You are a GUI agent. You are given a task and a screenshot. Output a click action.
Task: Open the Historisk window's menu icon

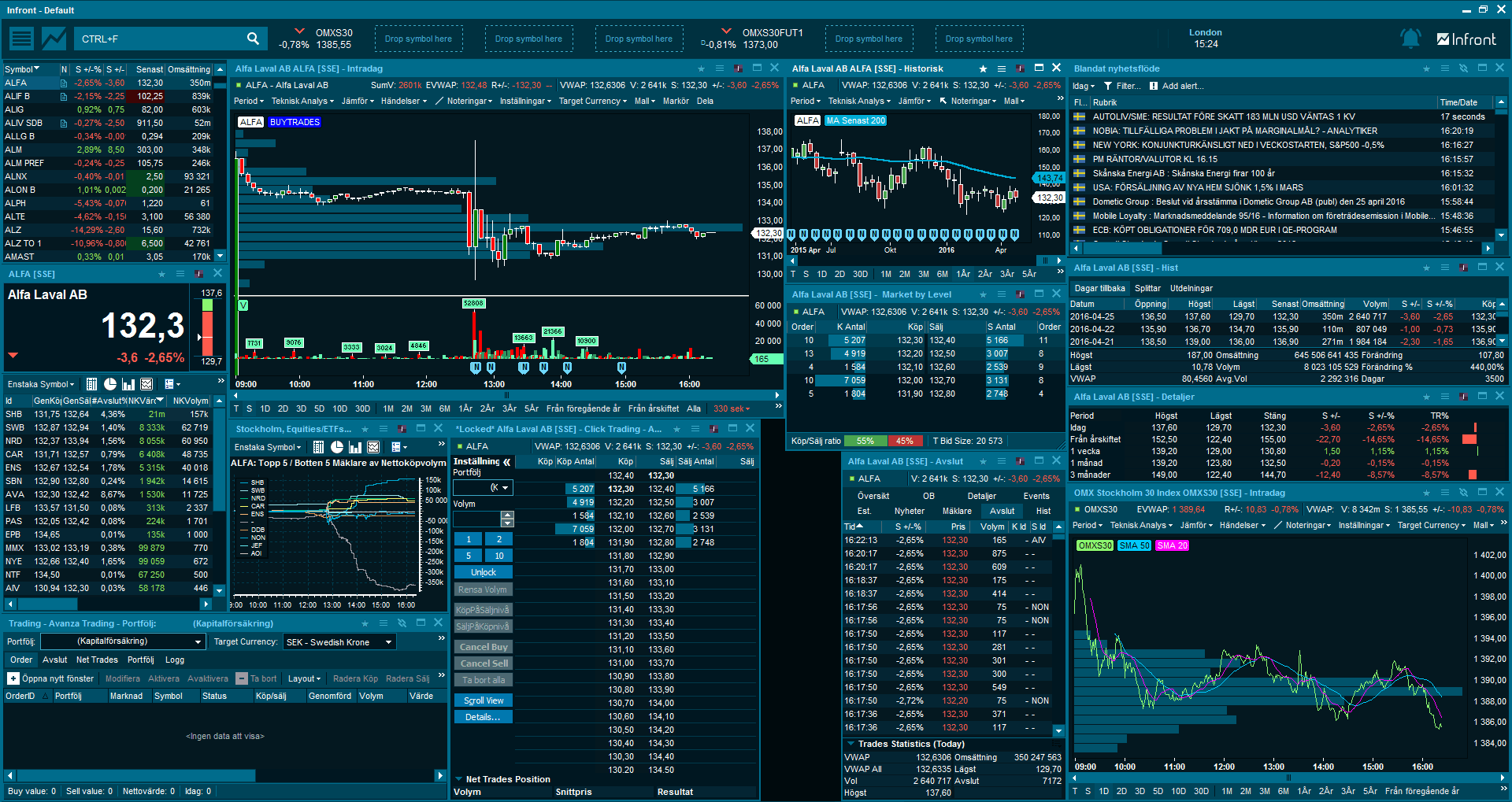[x=1001, y=68]
